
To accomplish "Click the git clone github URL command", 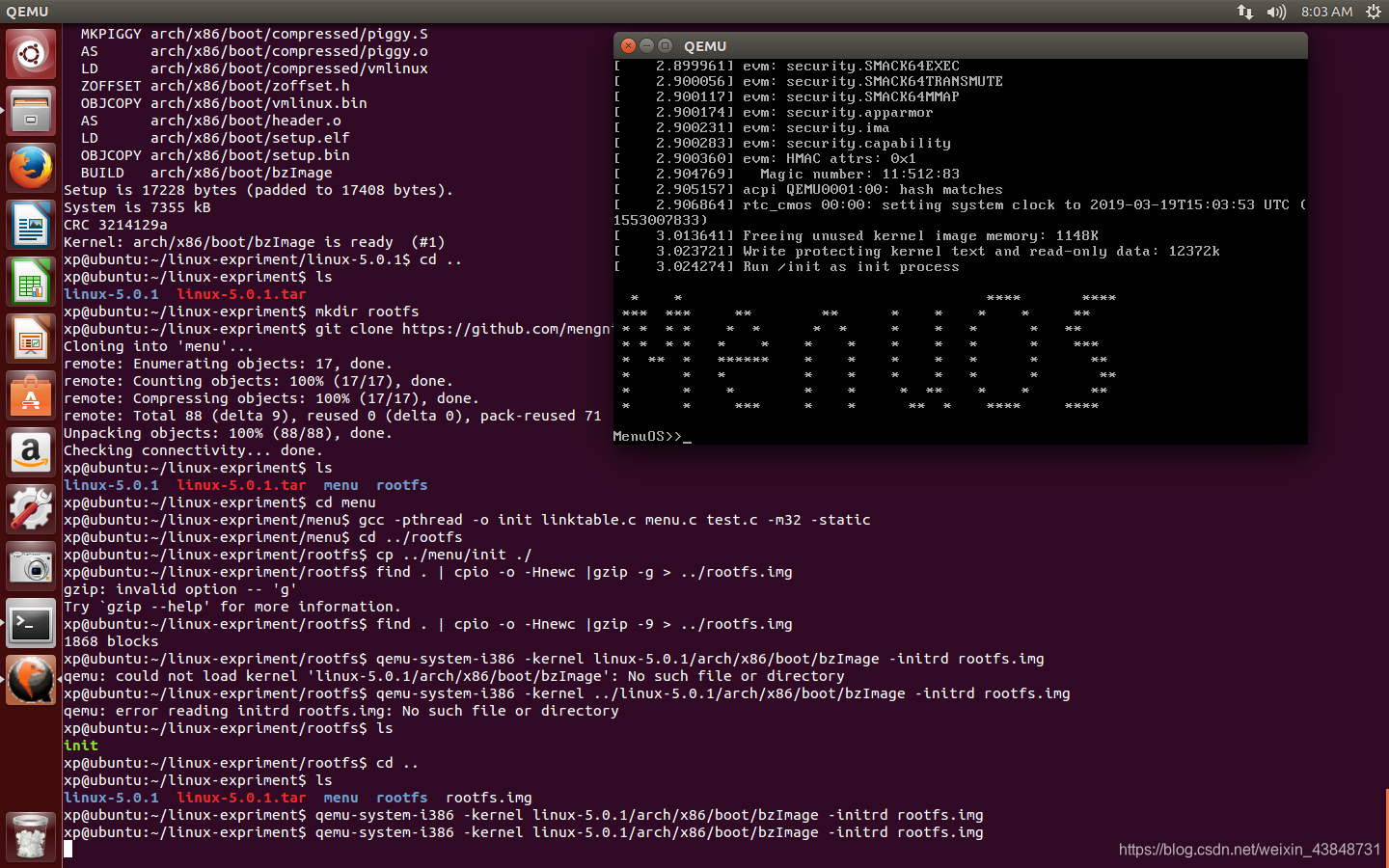I will click(x=338, y=329).
